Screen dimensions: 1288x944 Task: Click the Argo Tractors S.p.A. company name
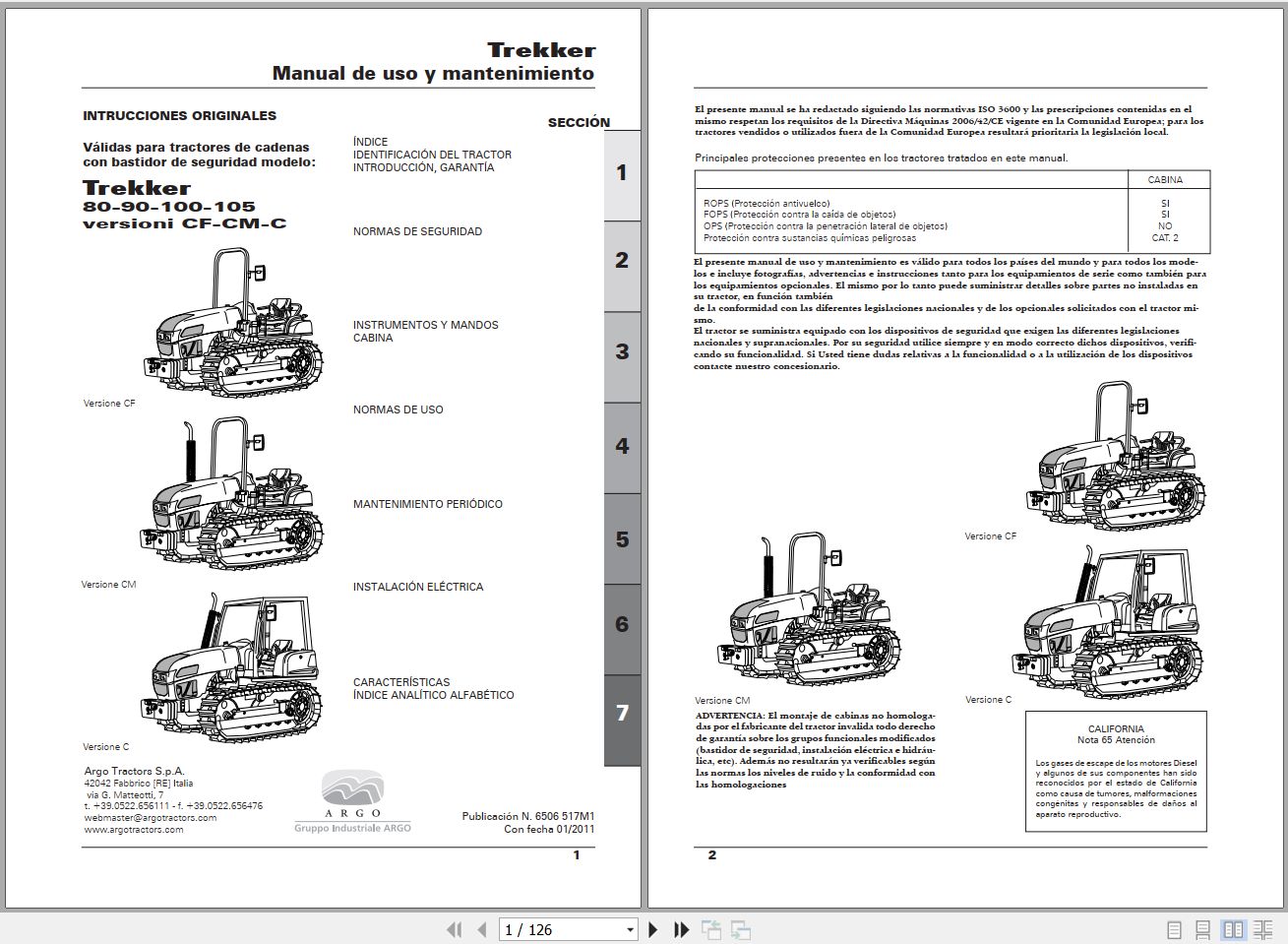134,771
